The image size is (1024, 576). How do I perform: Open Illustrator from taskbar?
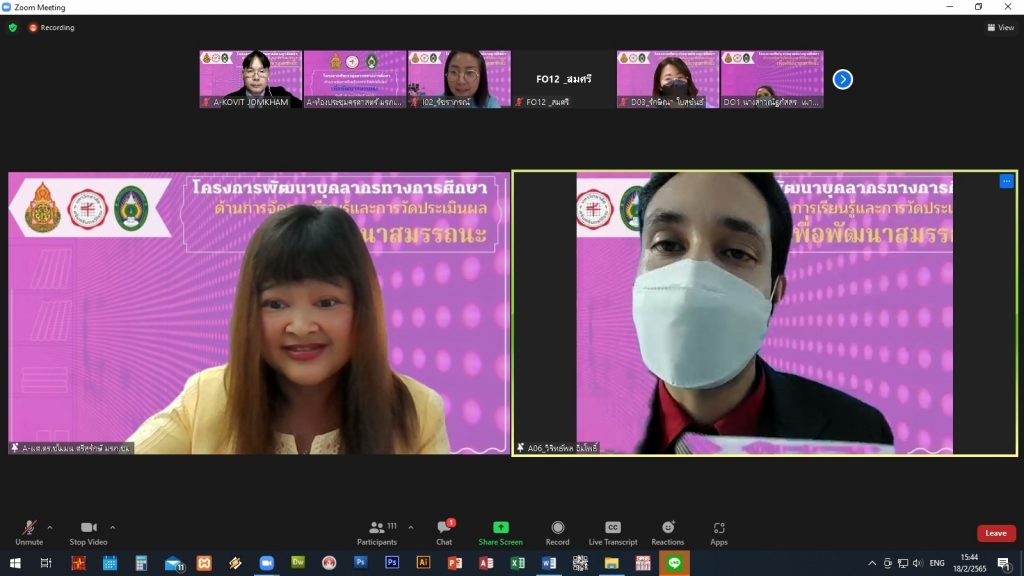pos(423,563)
